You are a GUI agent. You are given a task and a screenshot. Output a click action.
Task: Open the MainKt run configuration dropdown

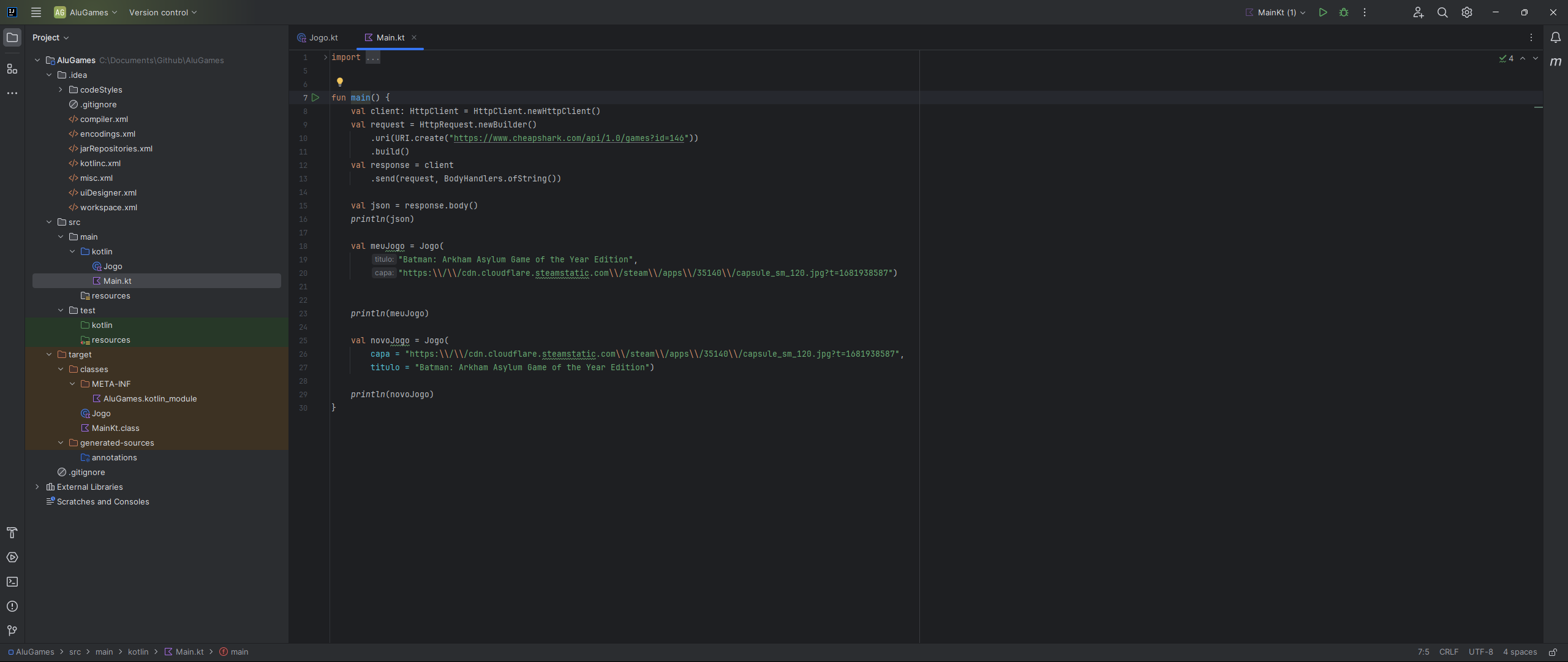[1275, 12]
